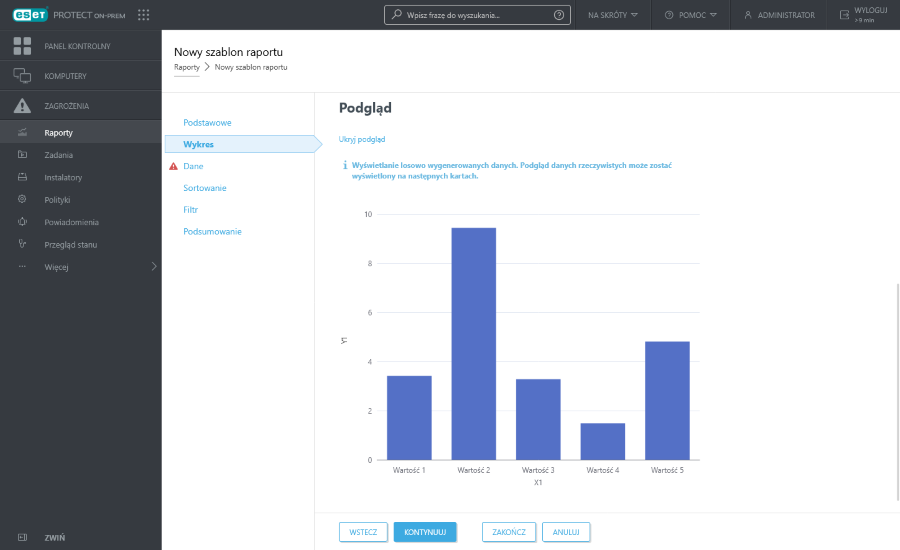Image resolution: width=900 pixels, height=550 pixels.
Task: Open the Dane step with warning
Action: coord(193,166)
